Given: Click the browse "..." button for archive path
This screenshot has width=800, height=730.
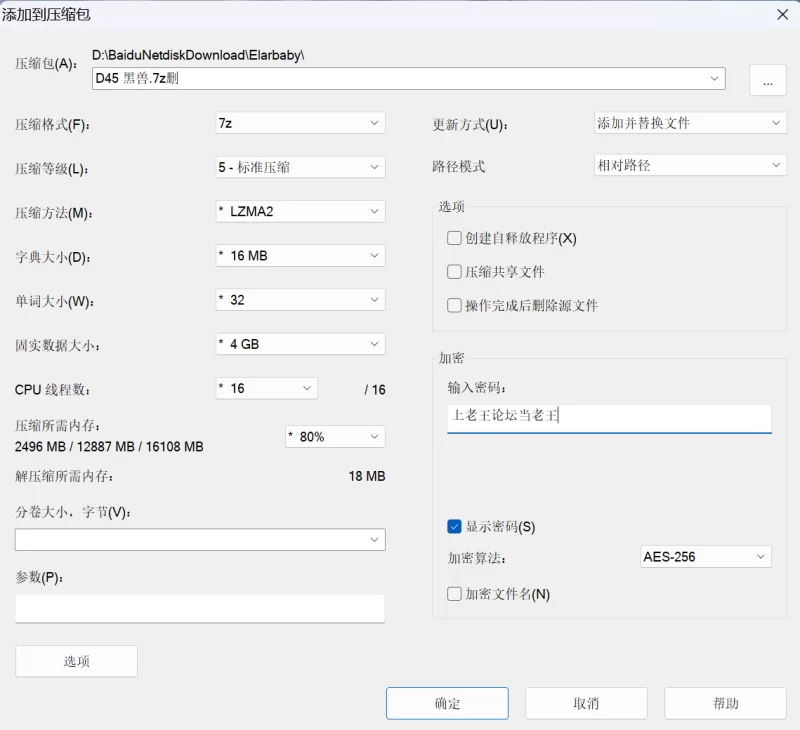Looking at the screenshot, I should [x=767, y=80].
